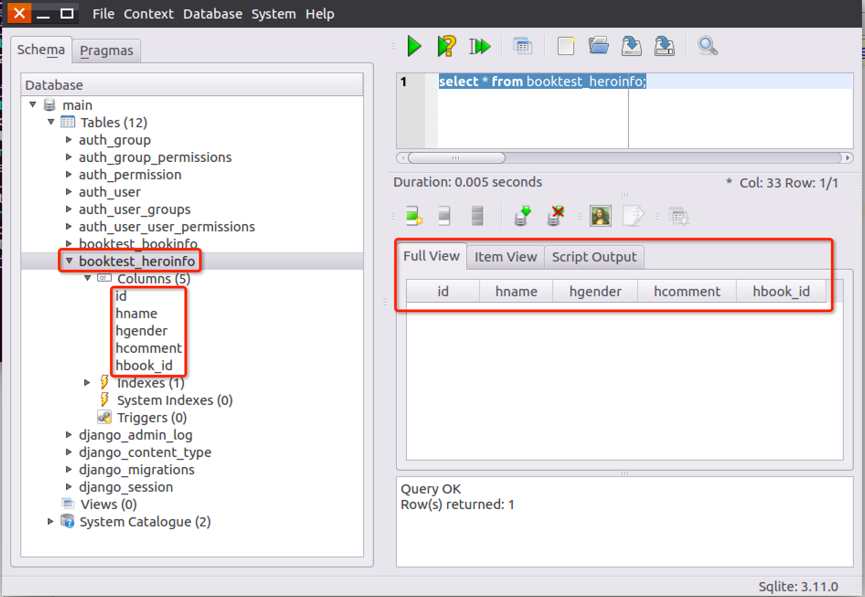Viewport: 865px width, 597px height.
Task: Expand the System Catalogue (2) node
Action: pyautogui.click(x=51, y=522)
